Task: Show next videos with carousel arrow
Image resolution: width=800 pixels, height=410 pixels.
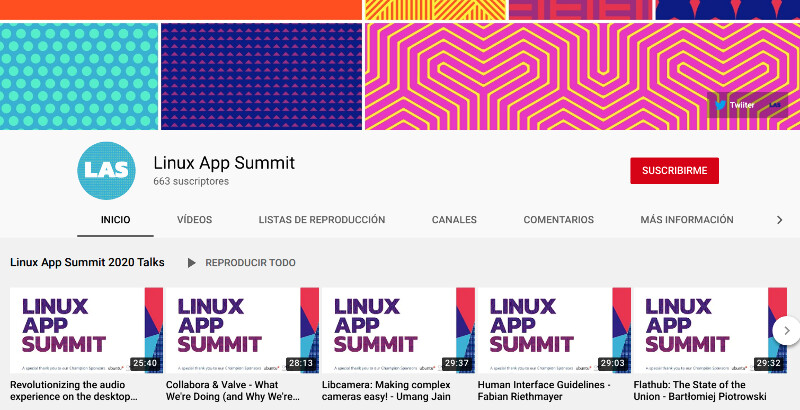Action: coord(786,330)
